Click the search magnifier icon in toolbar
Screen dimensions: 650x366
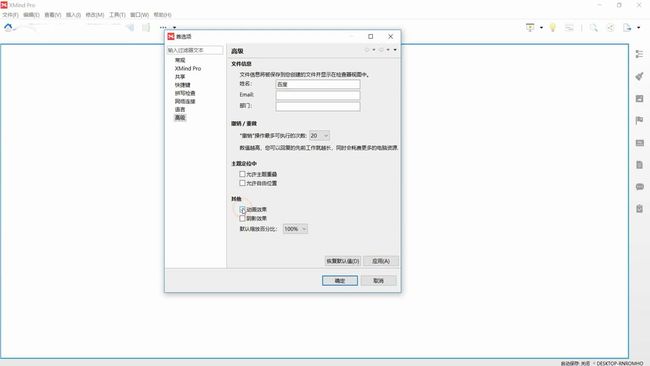pyautogui.click(x=594, y=28)
